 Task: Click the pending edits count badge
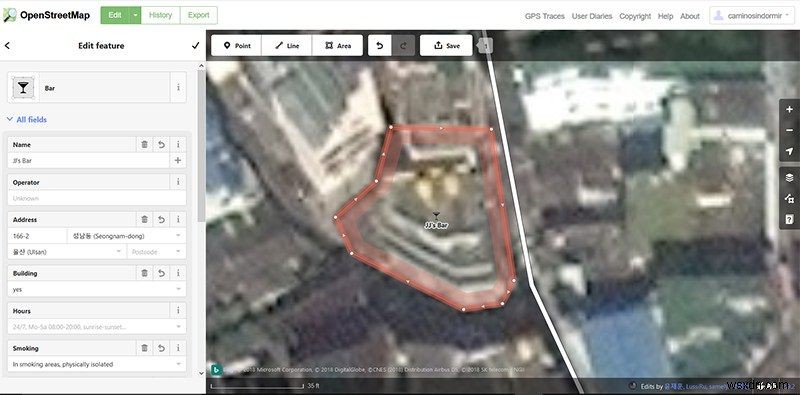click(x=486, y=46)
